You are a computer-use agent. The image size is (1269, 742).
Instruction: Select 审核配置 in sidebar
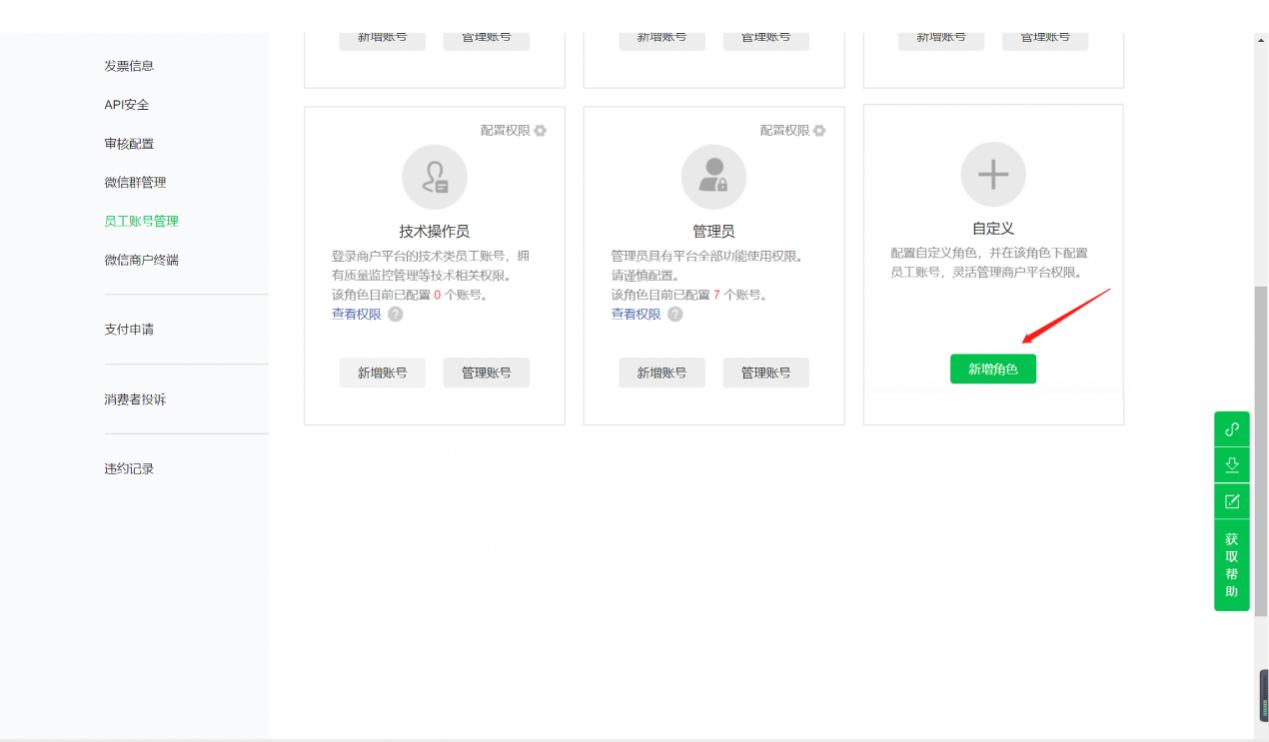(x=129, y=144)
